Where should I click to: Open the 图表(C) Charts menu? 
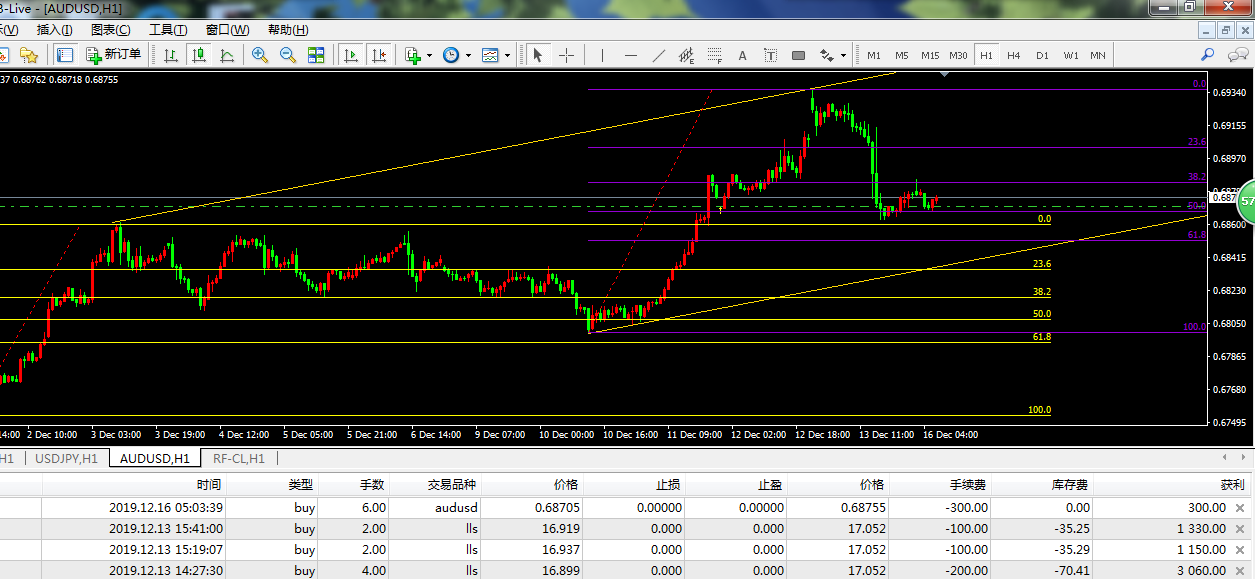pos(110,30)
